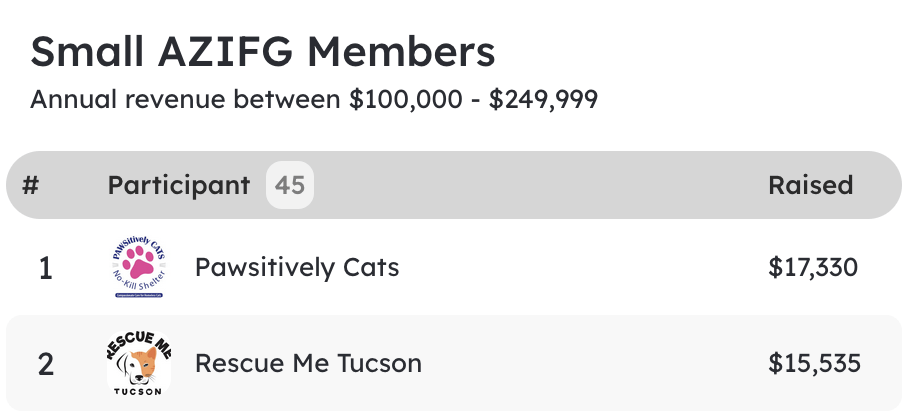This screenshot has height=416, width=906.
Task: Click the 45 participant count badge
Action: [290, 185]
